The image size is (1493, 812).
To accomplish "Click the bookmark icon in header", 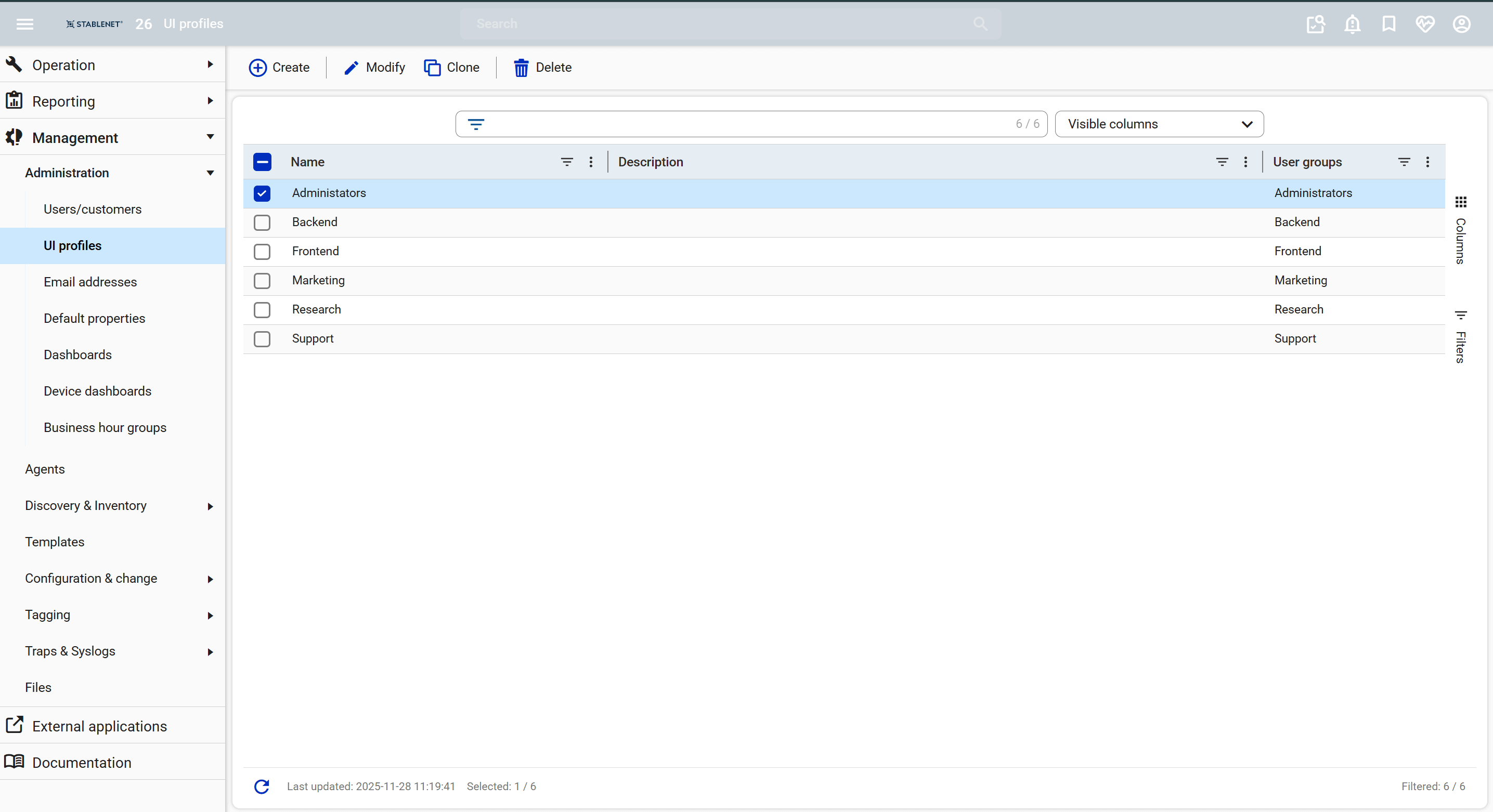I will tap(1388, 24).
